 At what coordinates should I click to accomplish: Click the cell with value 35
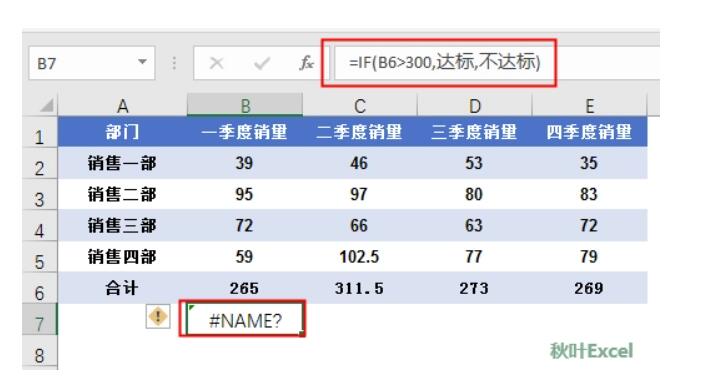point(589,163)
